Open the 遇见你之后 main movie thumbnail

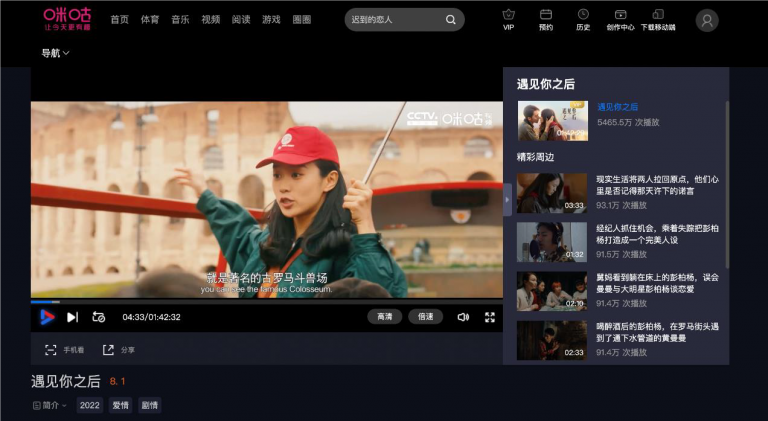click(553, 121)
